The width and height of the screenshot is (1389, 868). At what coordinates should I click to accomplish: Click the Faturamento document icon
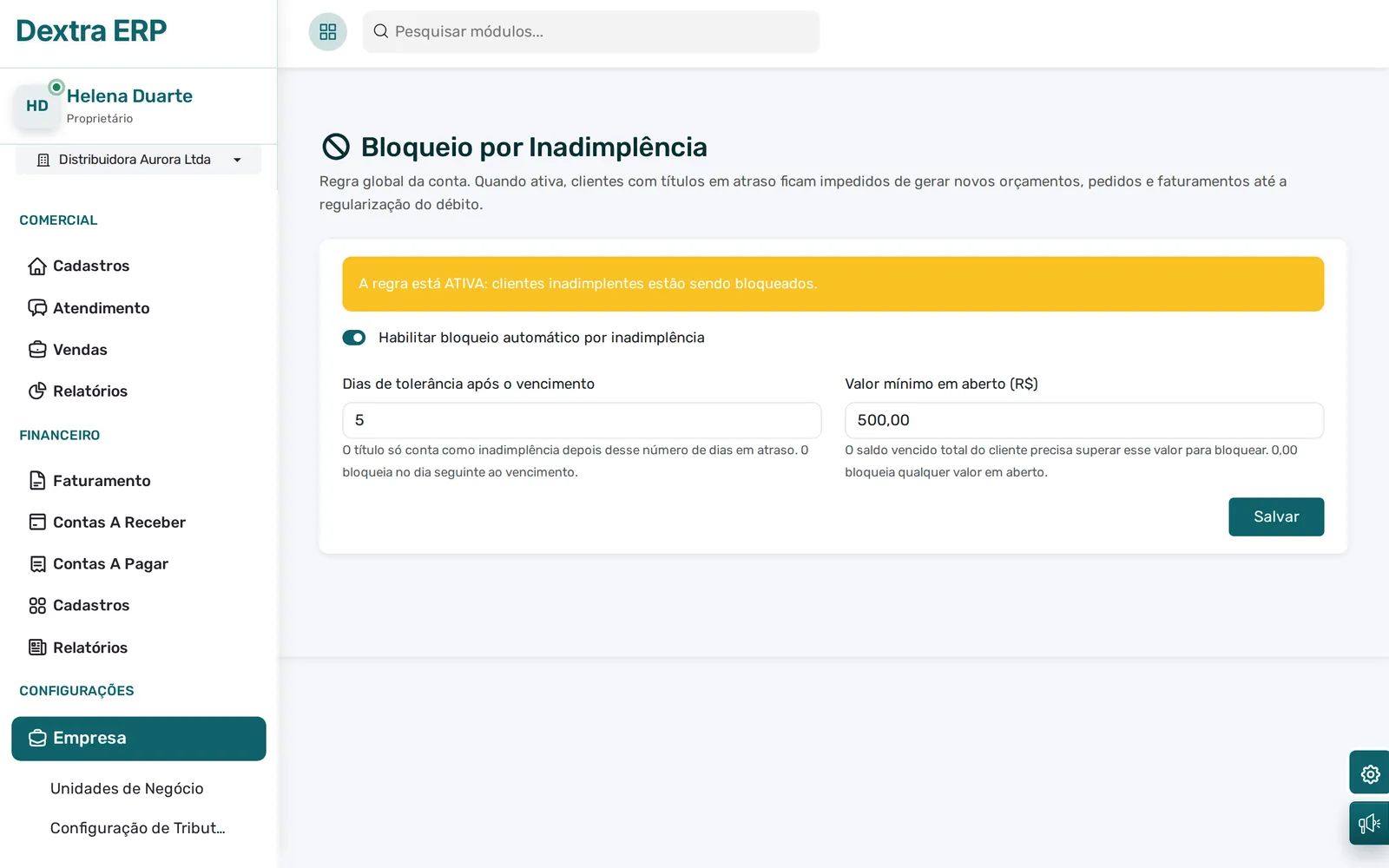click(x=37, y=481)
